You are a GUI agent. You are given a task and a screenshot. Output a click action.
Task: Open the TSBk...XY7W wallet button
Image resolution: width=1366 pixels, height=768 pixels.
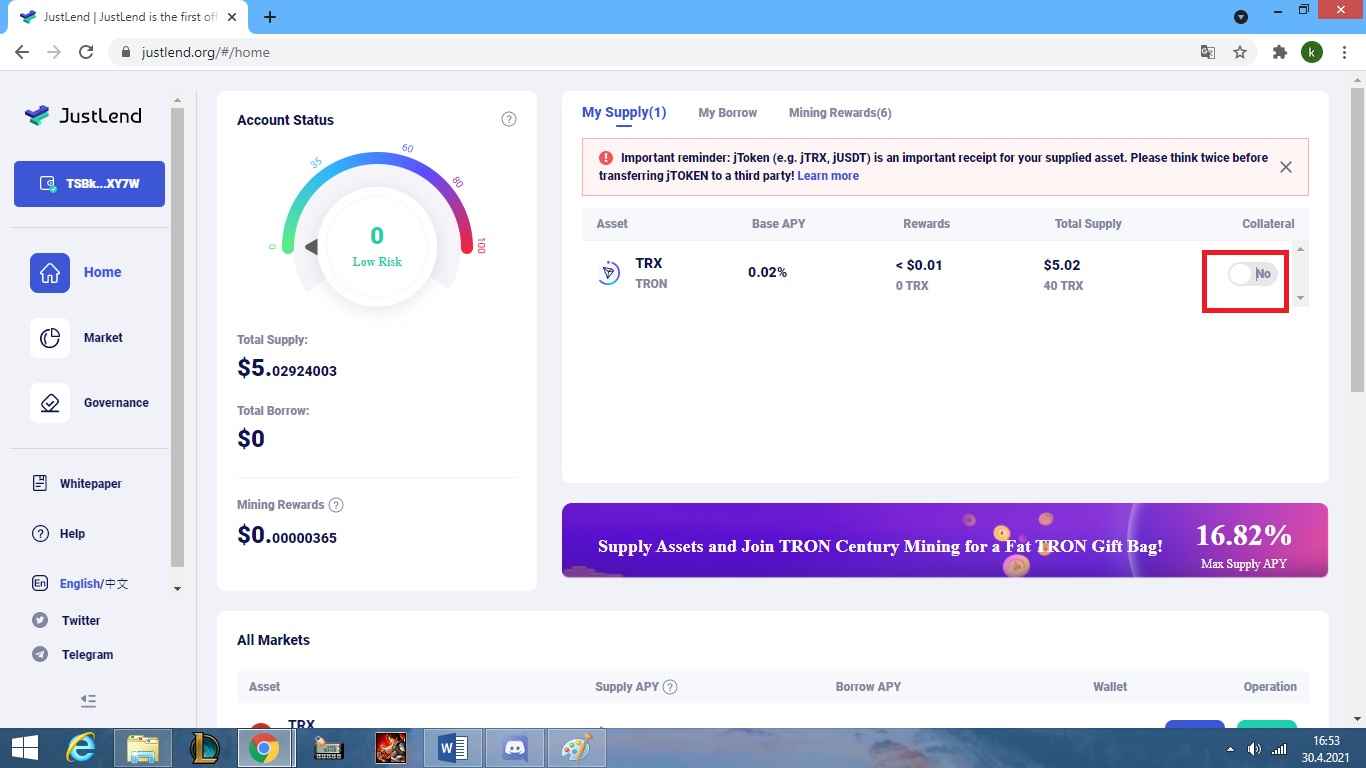click(89, 184)
